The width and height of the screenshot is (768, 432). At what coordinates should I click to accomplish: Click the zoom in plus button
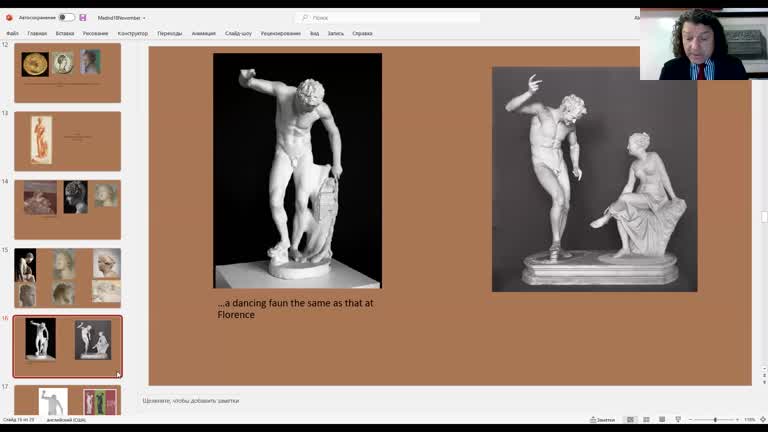coord(737,420)
